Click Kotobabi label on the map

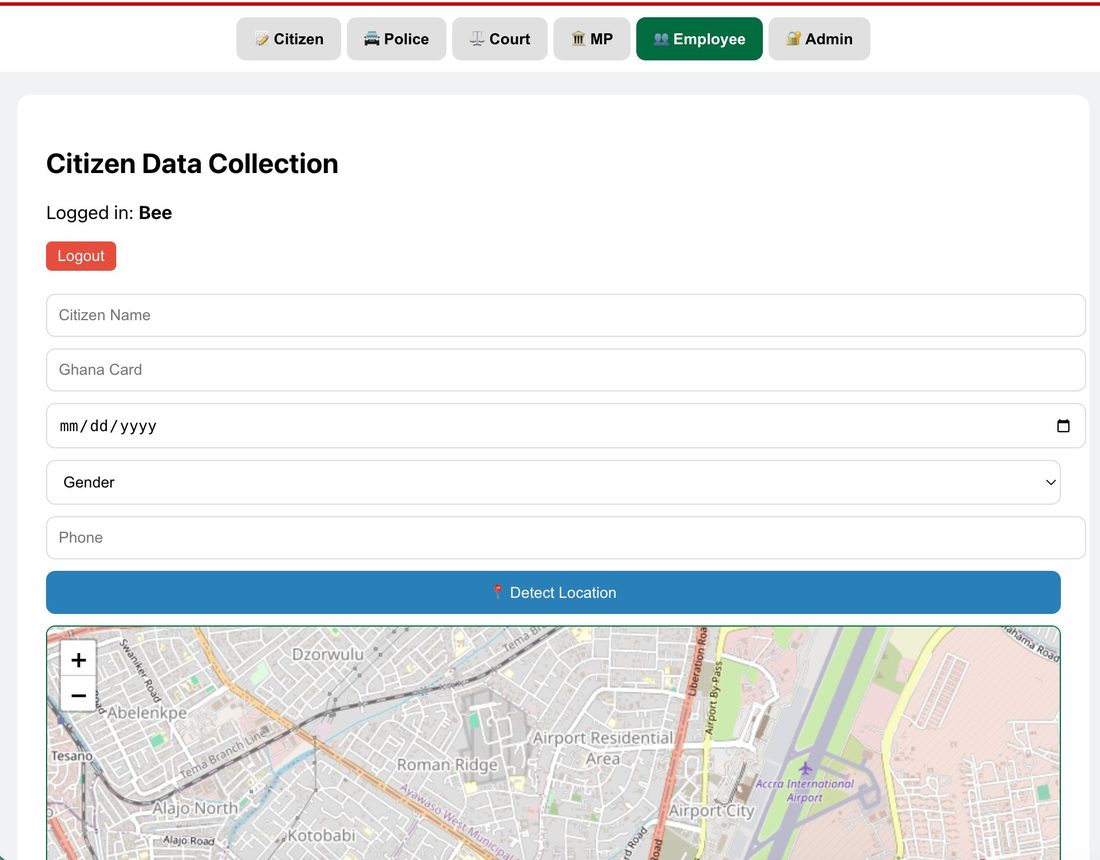(321, 835)
